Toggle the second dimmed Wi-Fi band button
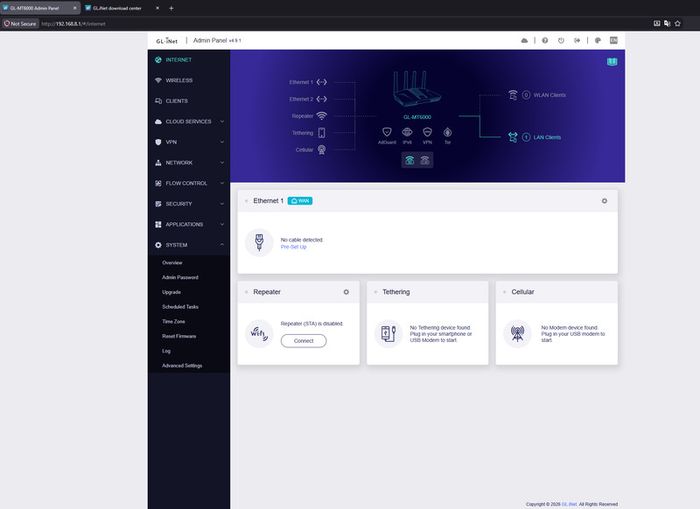 point(425,160)
